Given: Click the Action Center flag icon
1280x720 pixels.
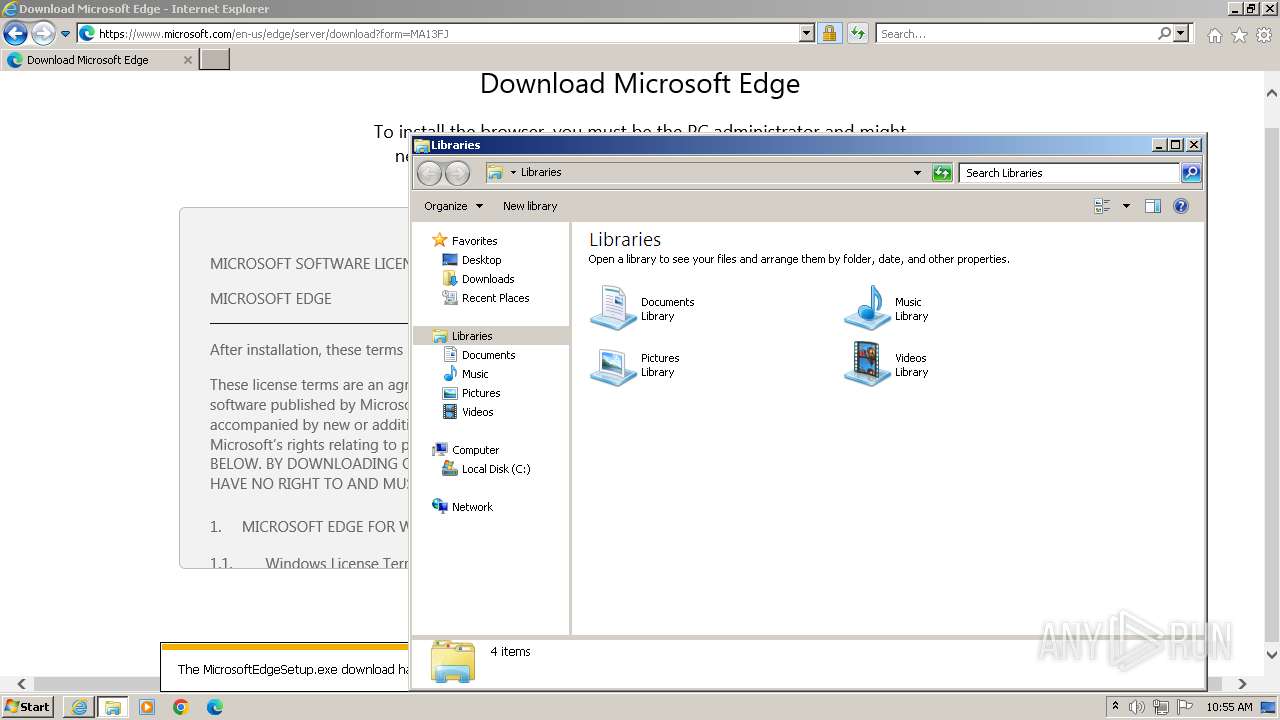Looking at the screenshot, I should click(1184, 707).
